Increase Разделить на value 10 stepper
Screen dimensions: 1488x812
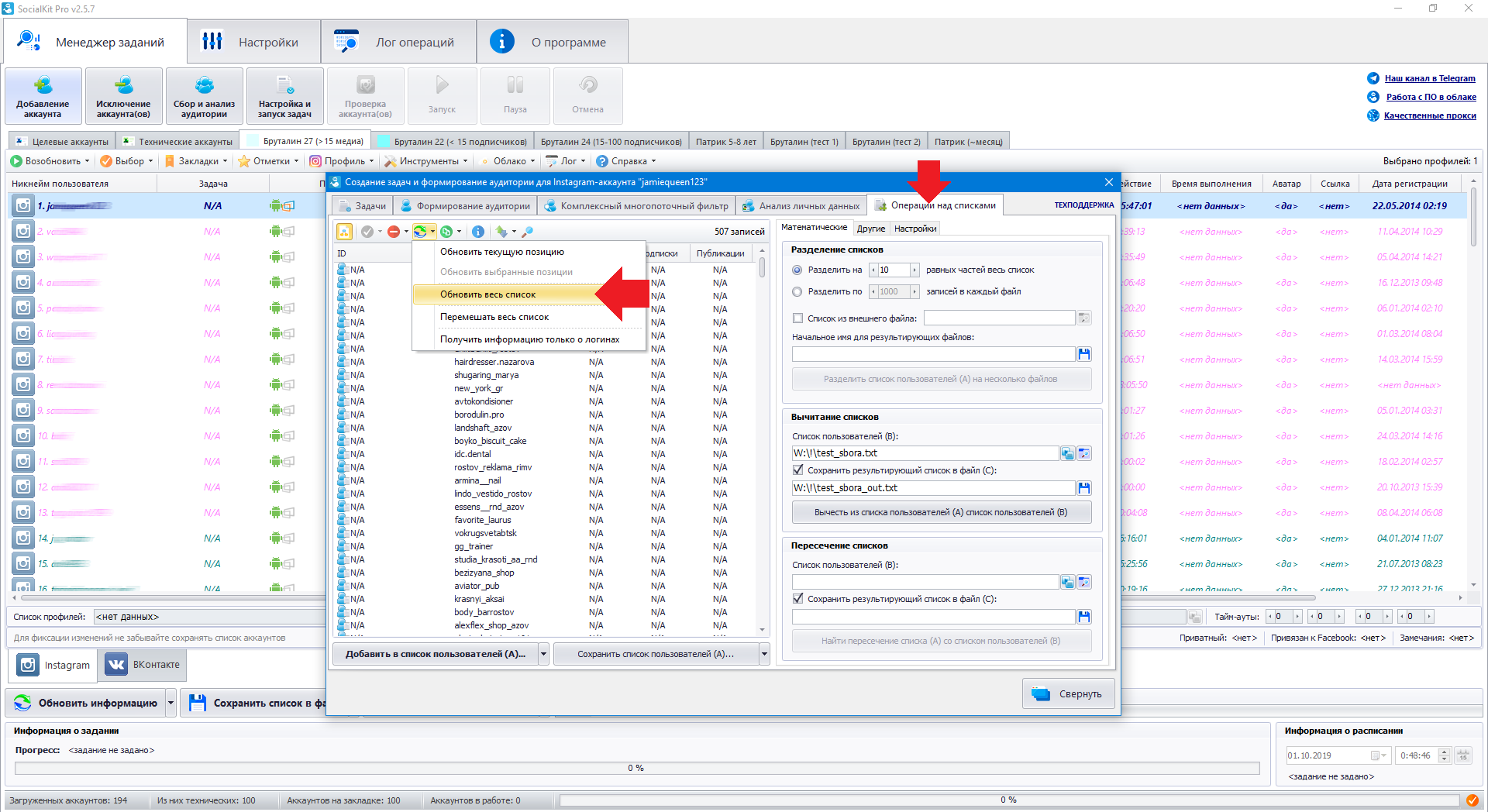914,270
